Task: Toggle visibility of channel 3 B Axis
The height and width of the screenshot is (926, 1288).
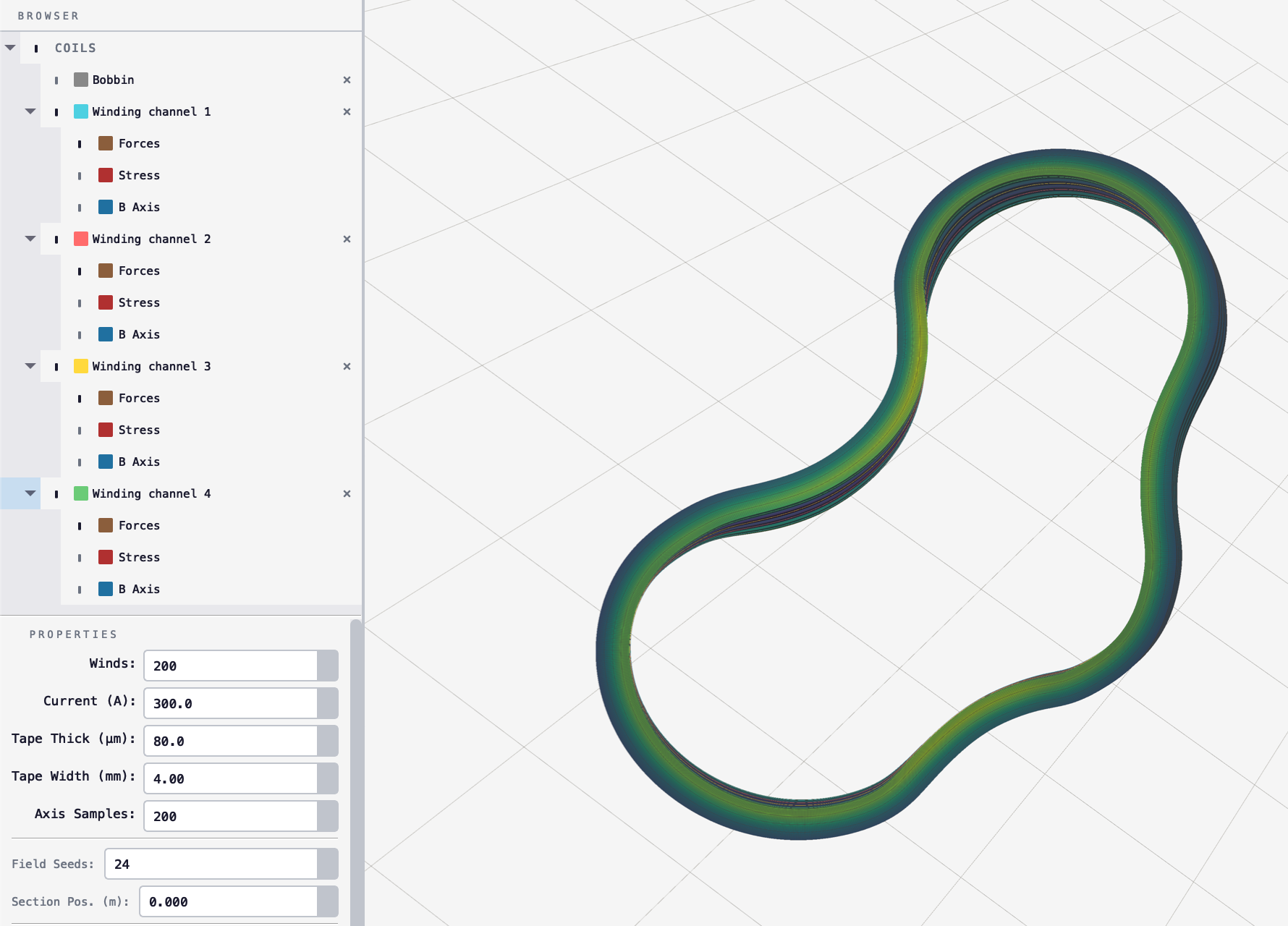Action: coord(80,462)
